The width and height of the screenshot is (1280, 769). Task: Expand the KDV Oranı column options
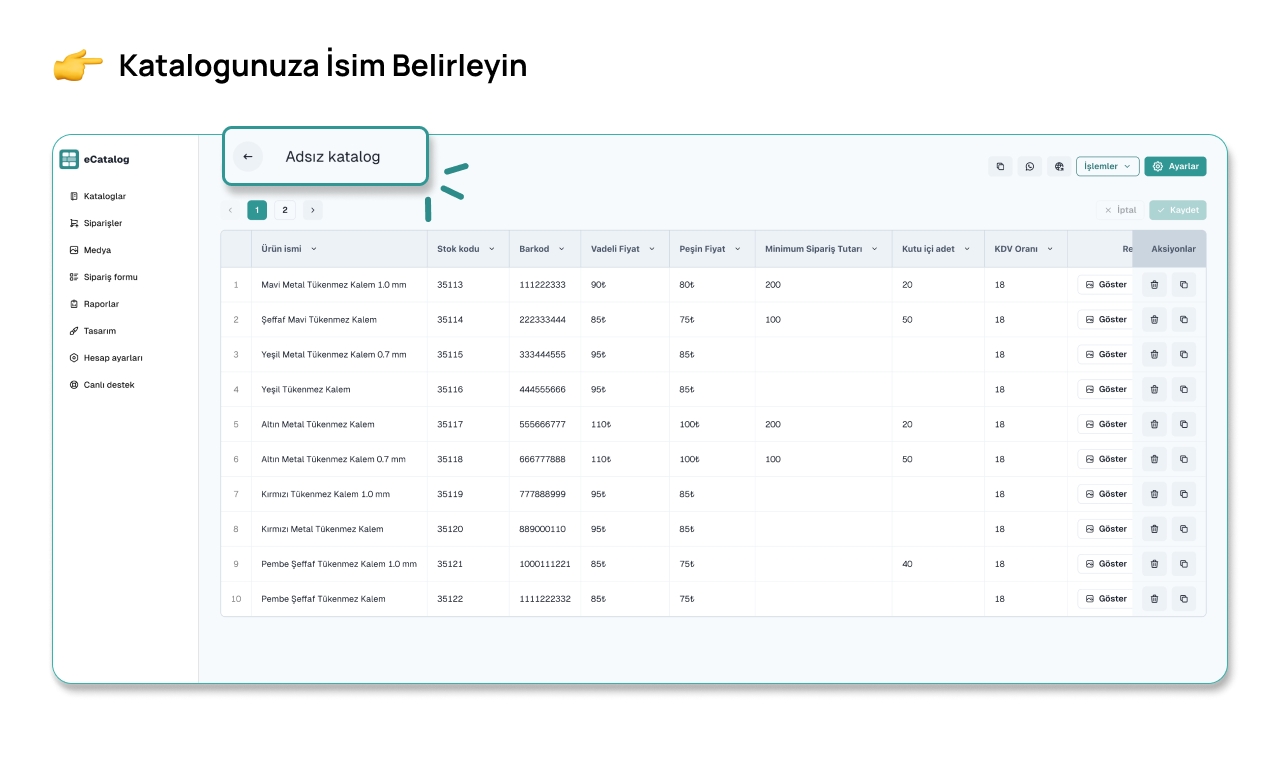1050,249
